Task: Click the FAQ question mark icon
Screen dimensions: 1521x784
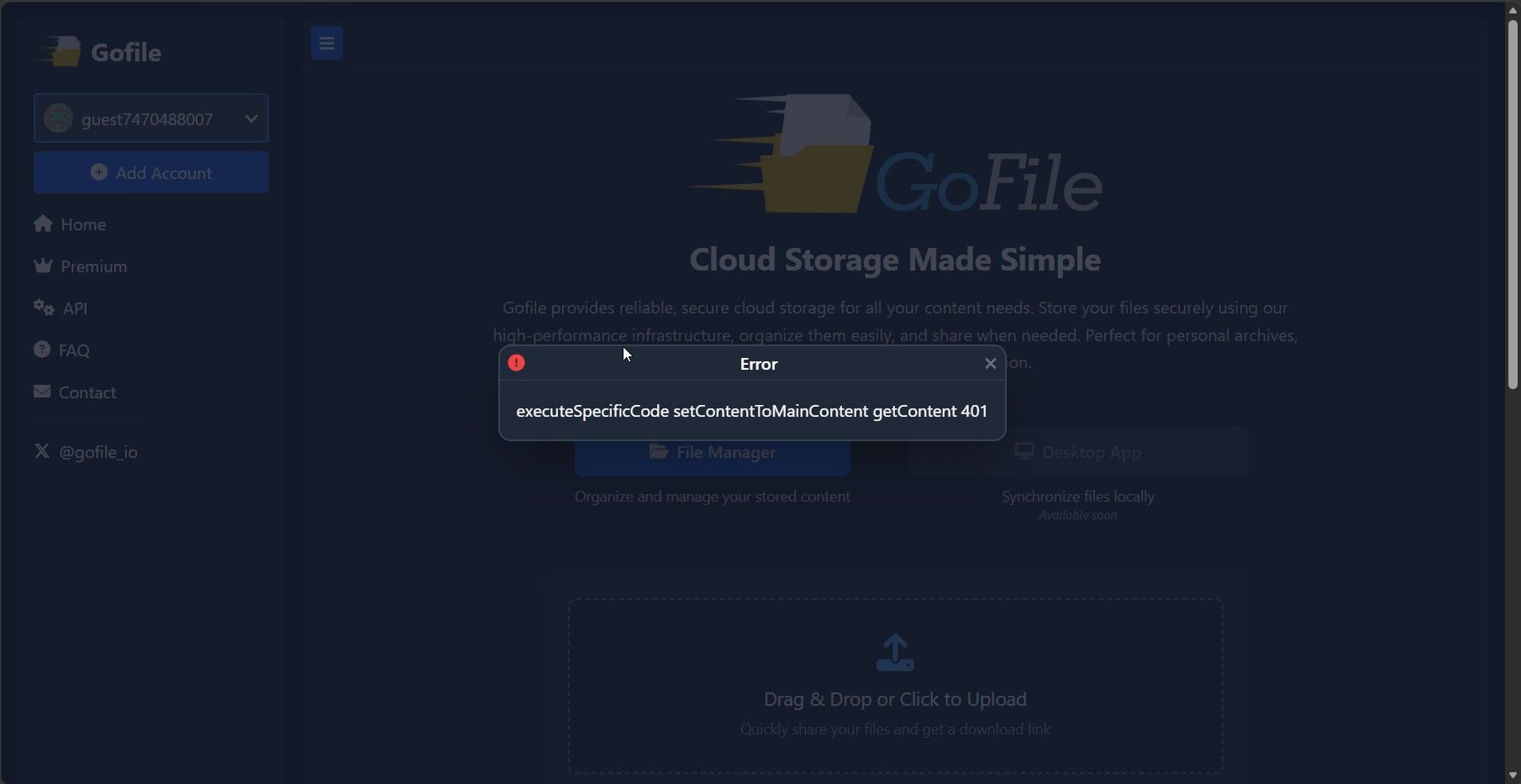Action: coord(42,350)
